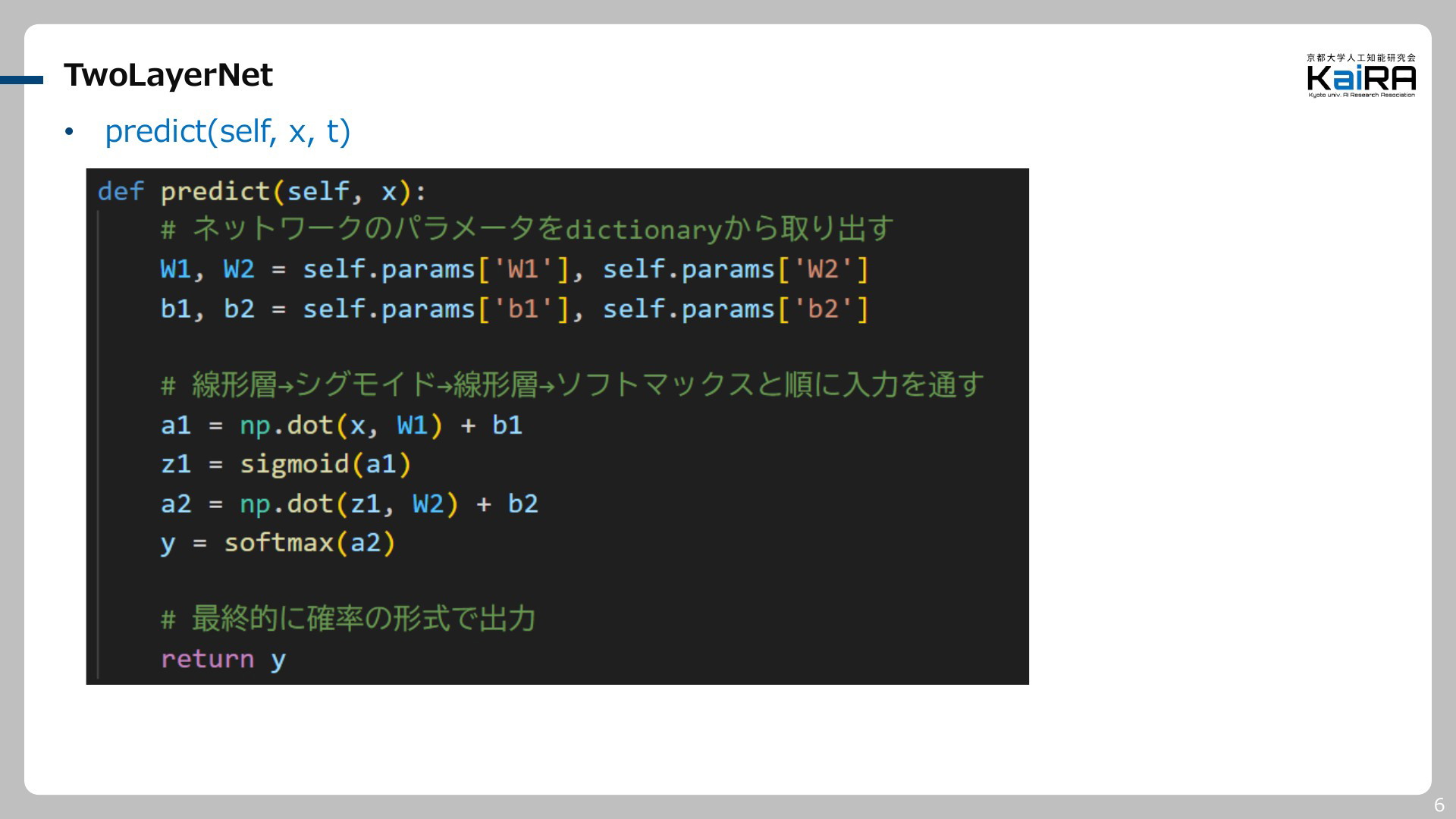Click the softmax(a2) function call
Viewport: 1456px width, 819px height.
coord(309,543)
